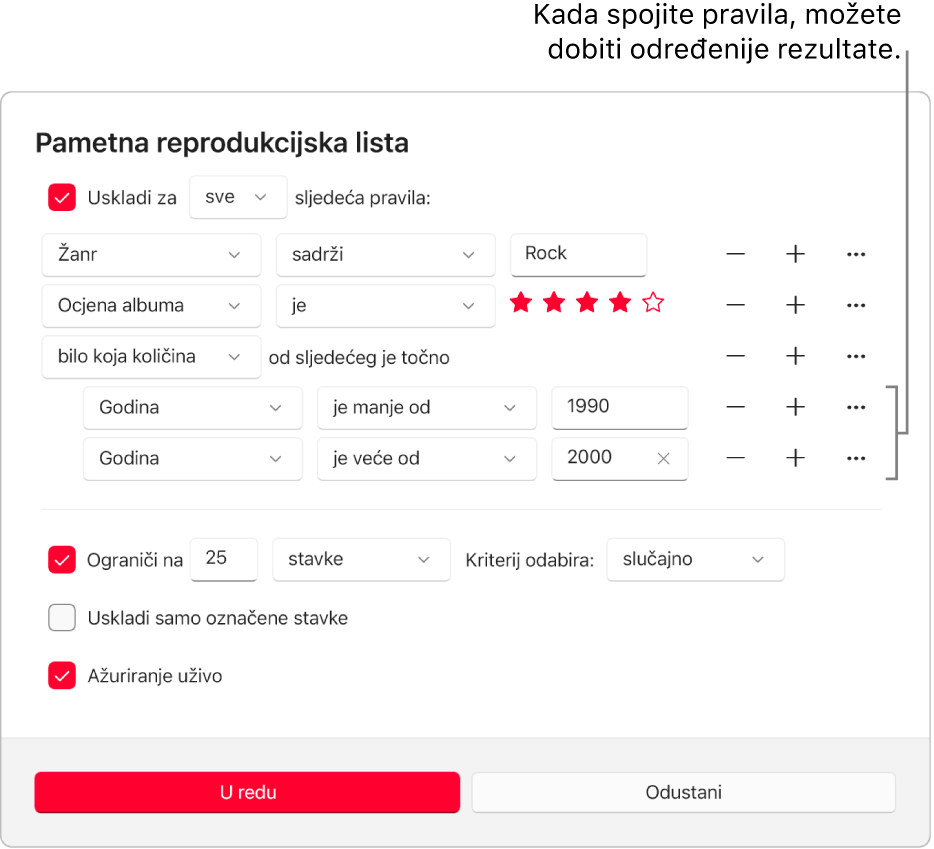Toggle off Ažuriranje uživo
934x849 pixels.
tap(61, 676)
